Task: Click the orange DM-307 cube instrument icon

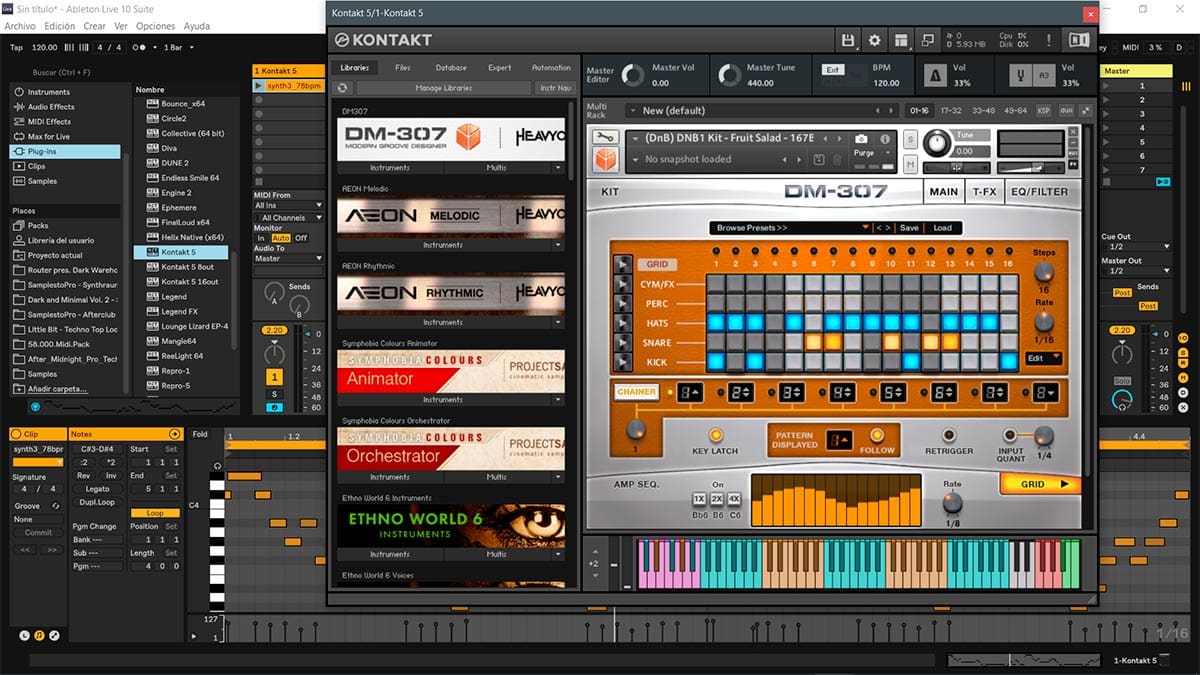Action: point(606,159)
